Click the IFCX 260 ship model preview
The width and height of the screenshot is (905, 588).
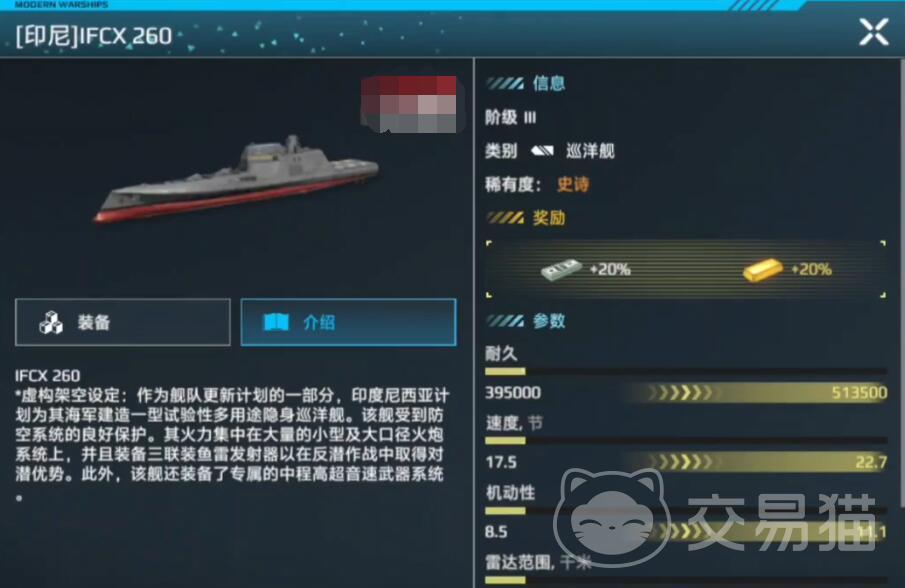237,179
